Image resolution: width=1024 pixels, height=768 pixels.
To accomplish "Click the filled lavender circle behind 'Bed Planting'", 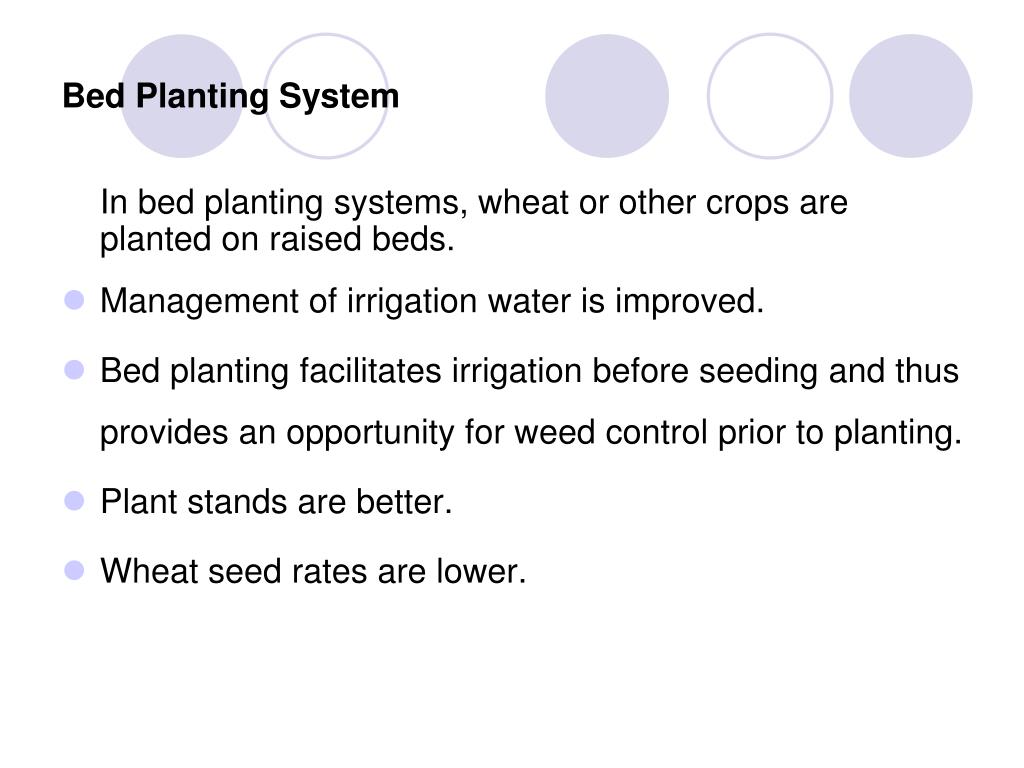I will pyautogui.click(x=182, y=96).
